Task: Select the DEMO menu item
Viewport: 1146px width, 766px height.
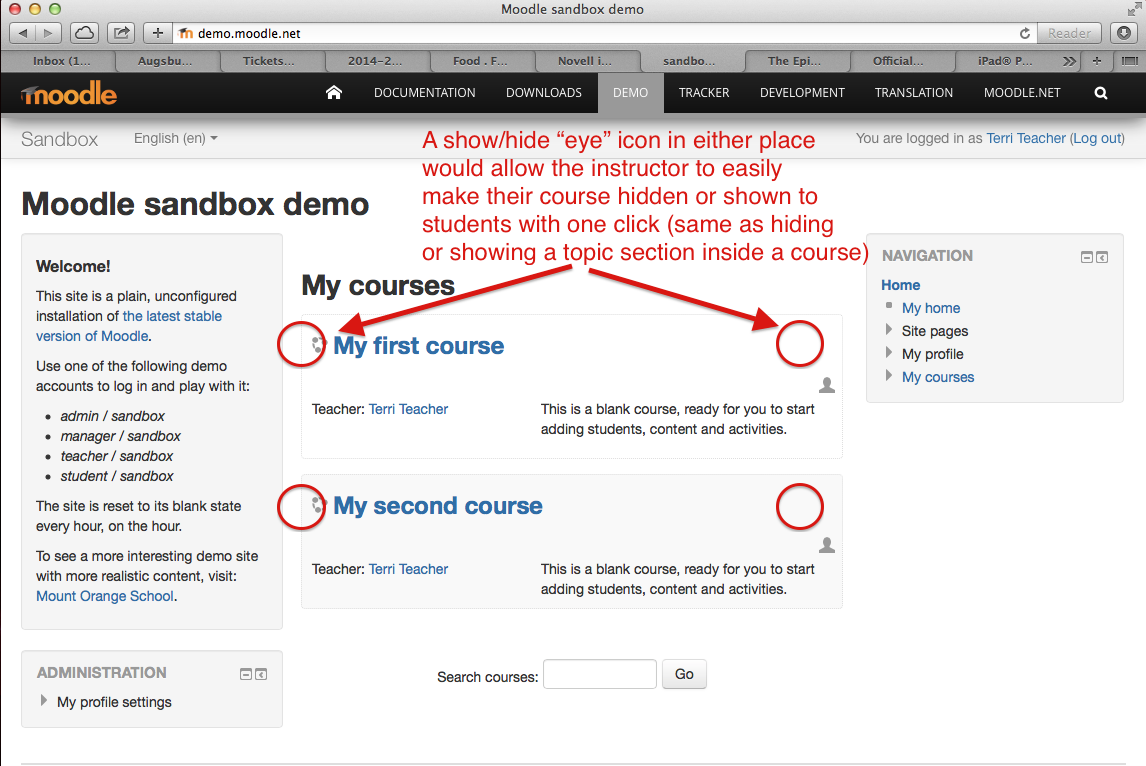Action: (x=631, y=93)
